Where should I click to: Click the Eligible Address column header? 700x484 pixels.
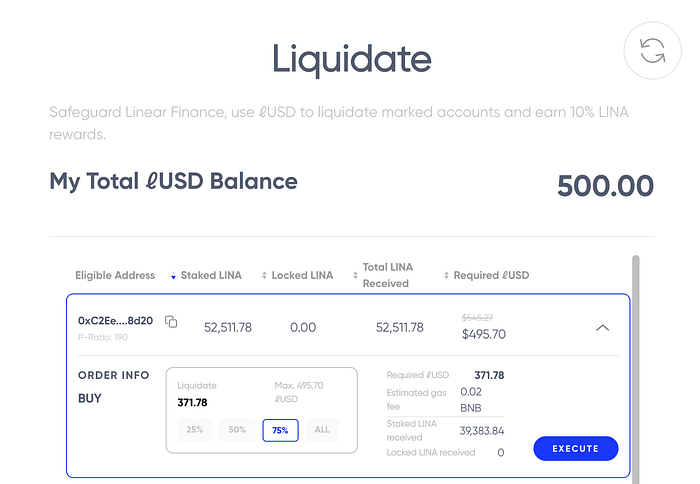tap(115, 275)
